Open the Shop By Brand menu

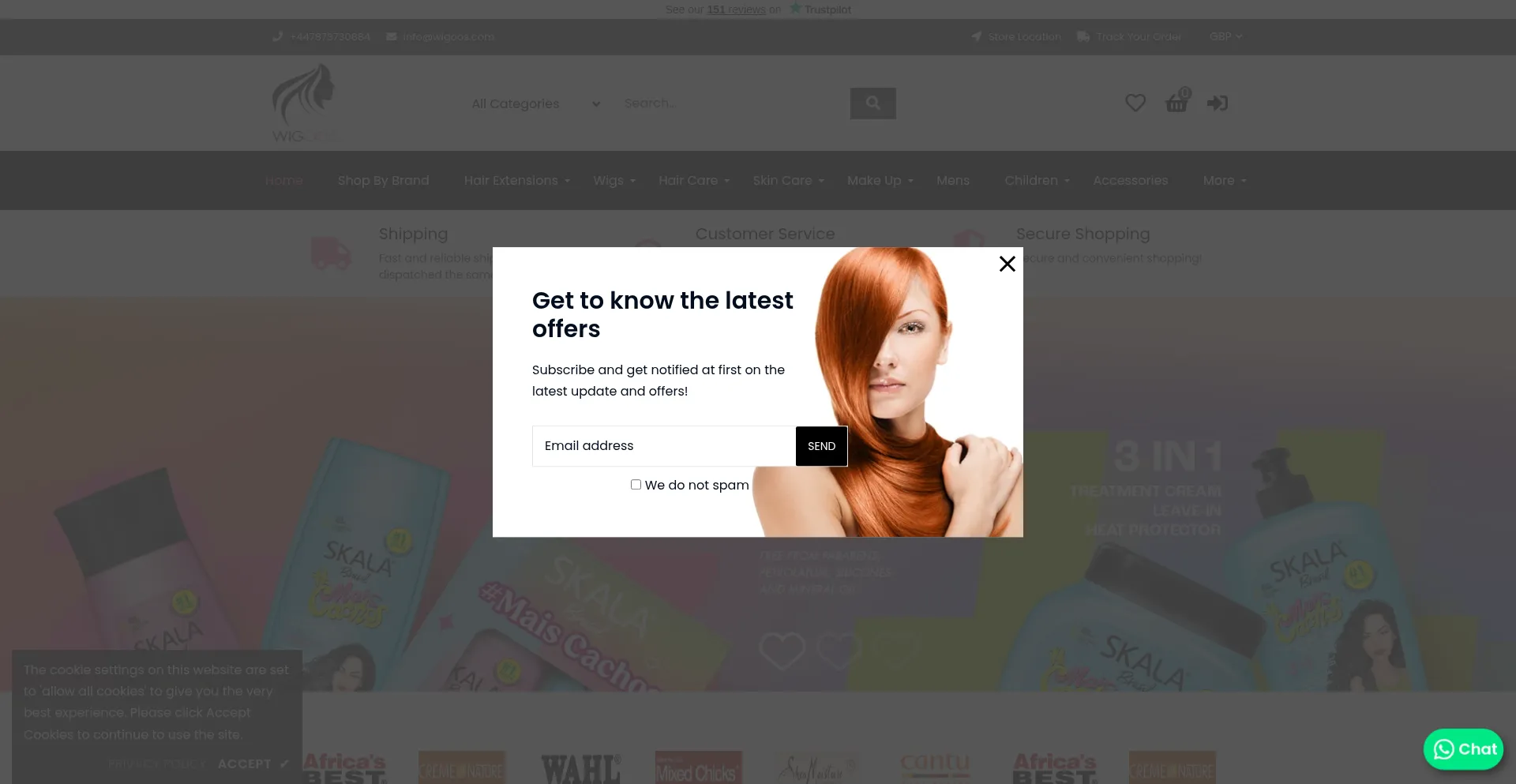384,181
